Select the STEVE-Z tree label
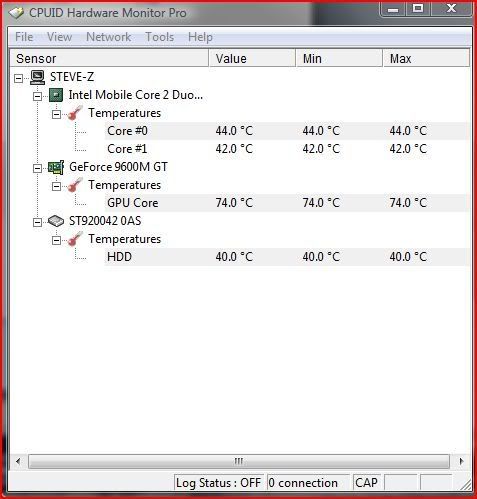This screenshot has width=477, height=499. tap(72, 77)
